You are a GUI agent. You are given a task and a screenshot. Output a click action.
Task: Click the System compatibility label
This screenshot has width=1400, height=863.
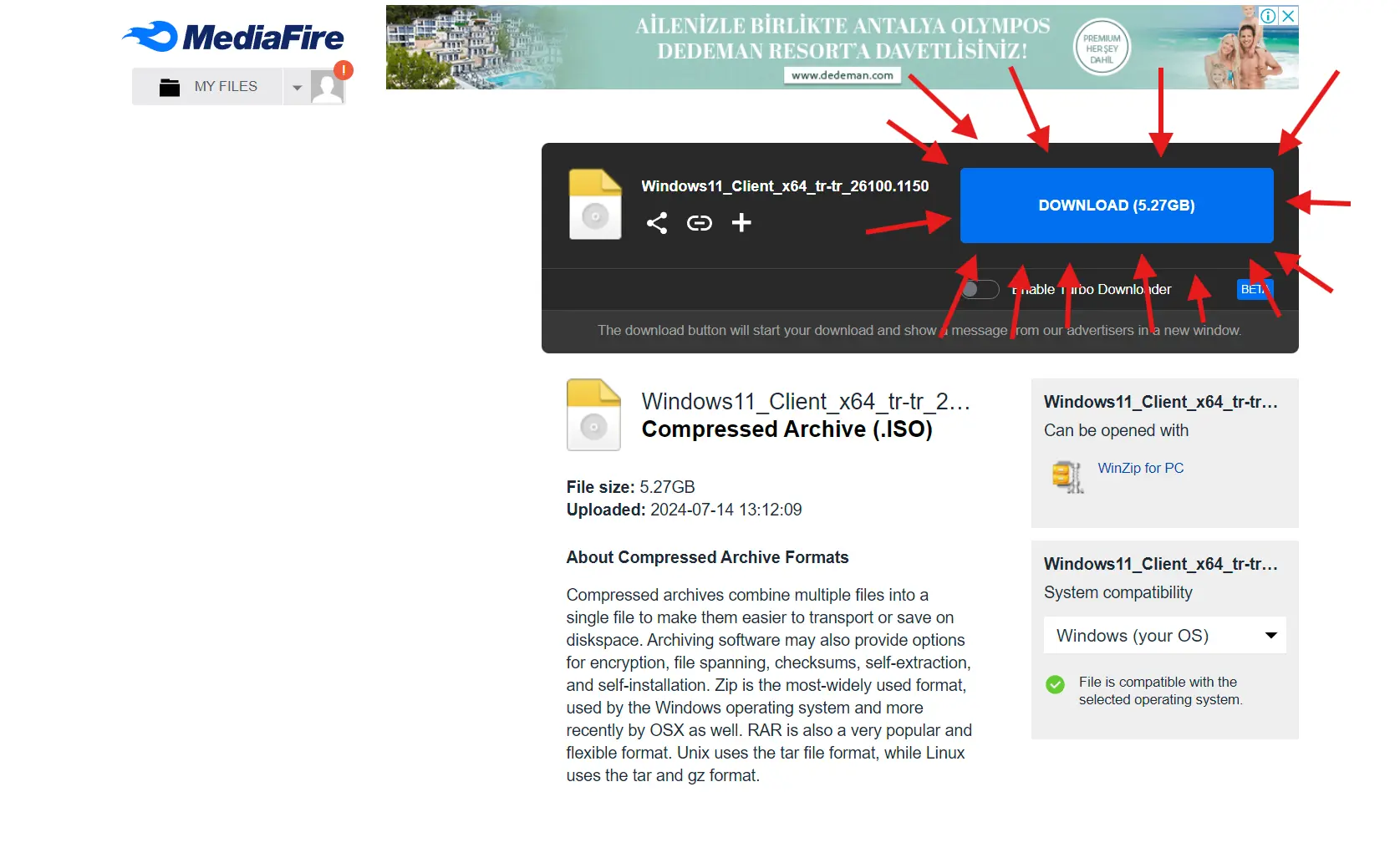click(x=1117, y=592)
